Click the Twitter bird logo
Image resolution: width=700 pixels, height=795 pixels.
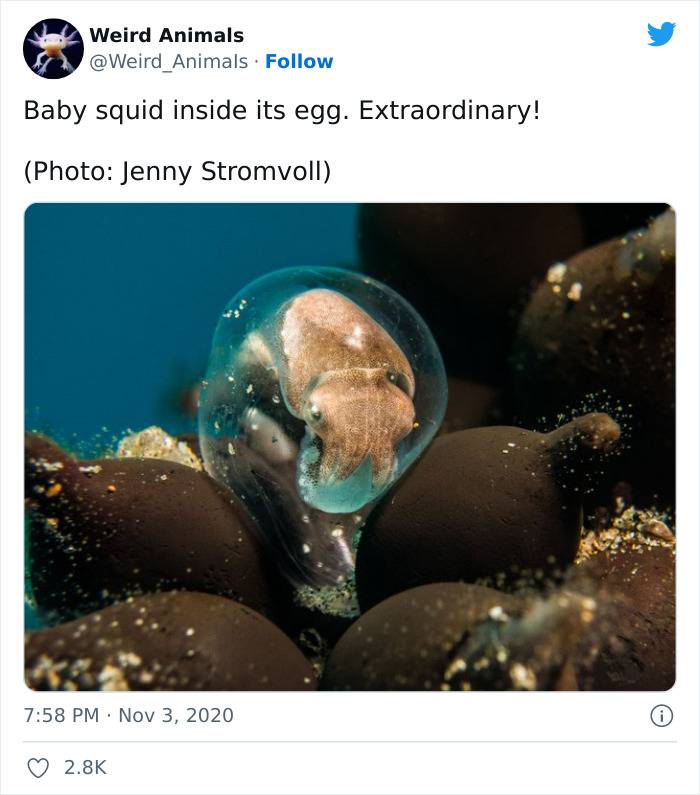661,34
